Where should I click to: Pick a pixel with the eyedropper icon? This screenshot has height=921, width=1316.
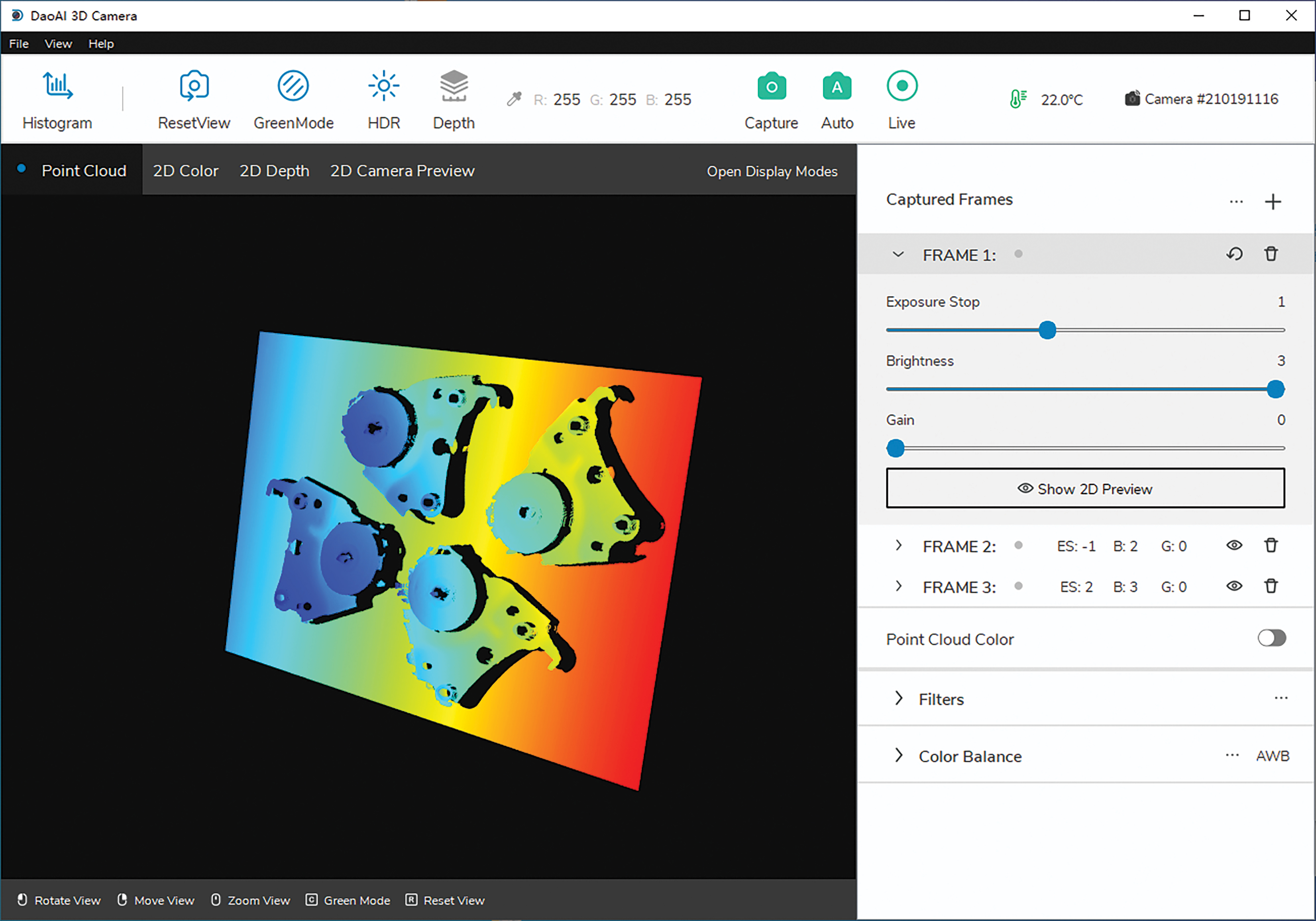514,99
